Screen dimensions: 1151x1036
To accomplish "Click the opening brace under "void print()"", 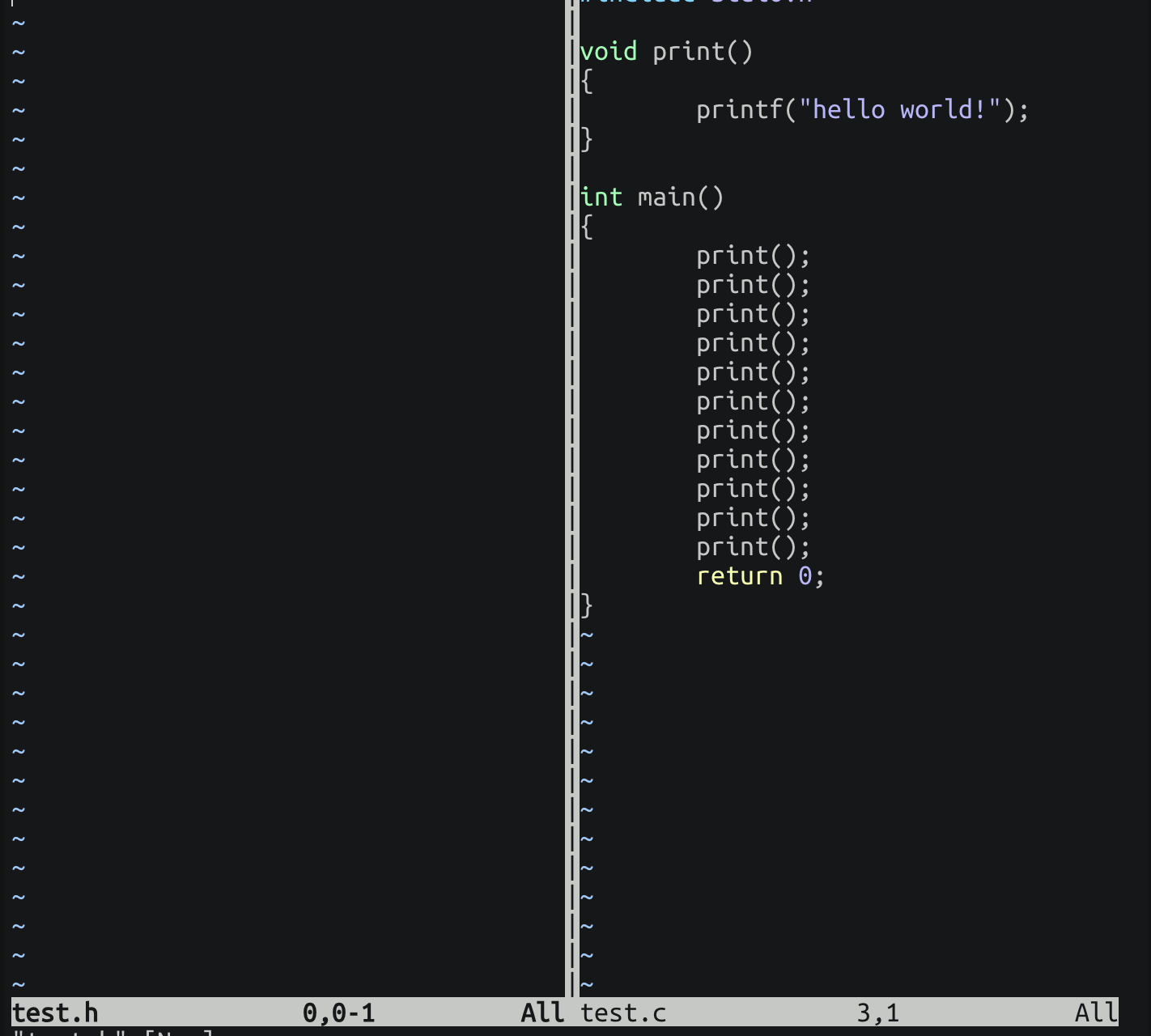I will tap(587, 81).
